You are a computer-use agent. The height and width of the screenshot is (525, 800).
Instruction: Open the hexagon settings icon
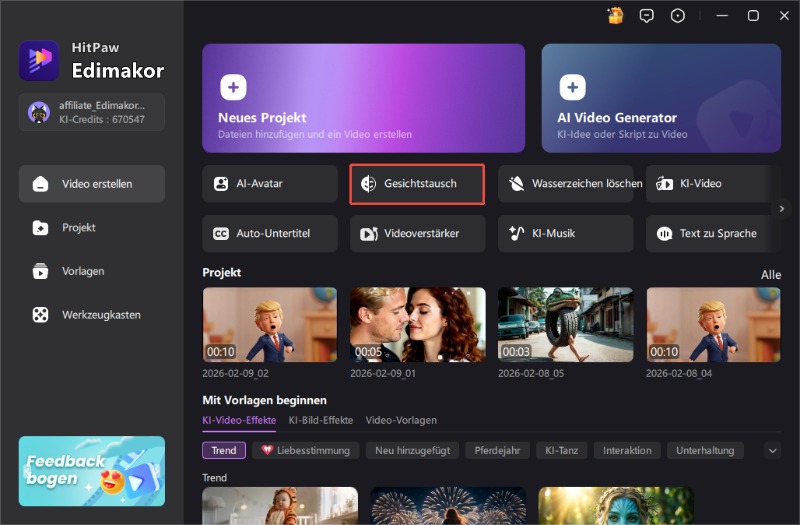[679, 15]
